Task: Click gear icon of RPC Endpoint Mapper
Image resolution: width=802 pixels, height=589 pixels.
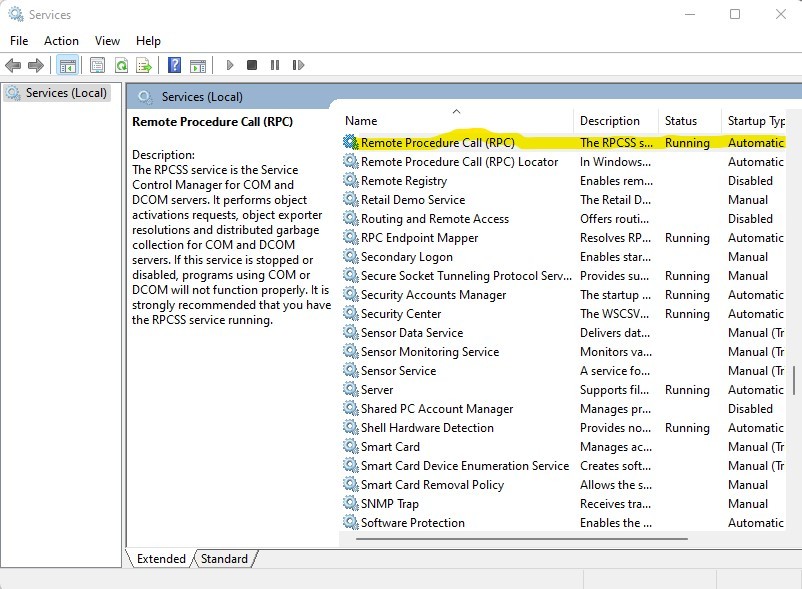Action: point(350,238)
